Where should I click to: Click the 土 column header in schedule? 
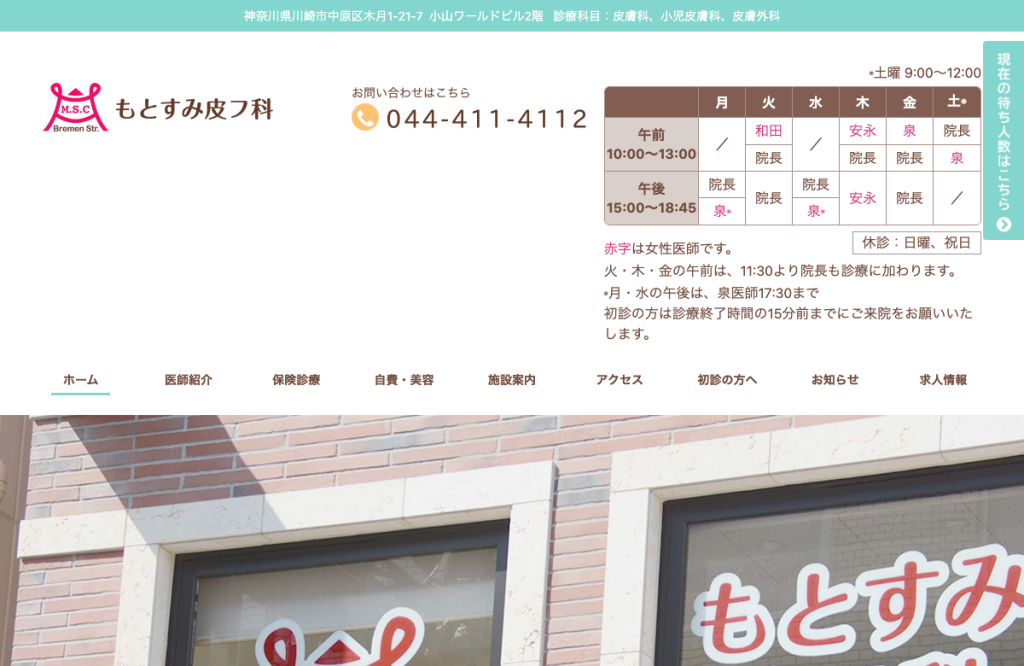pos(957,102)
